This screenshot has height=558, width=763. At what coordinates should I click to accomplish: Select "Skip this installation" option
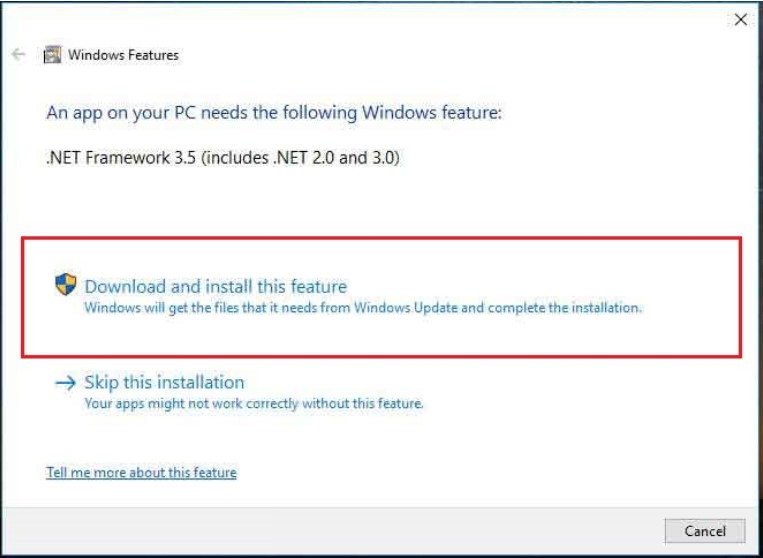click(x=164, y=383)
